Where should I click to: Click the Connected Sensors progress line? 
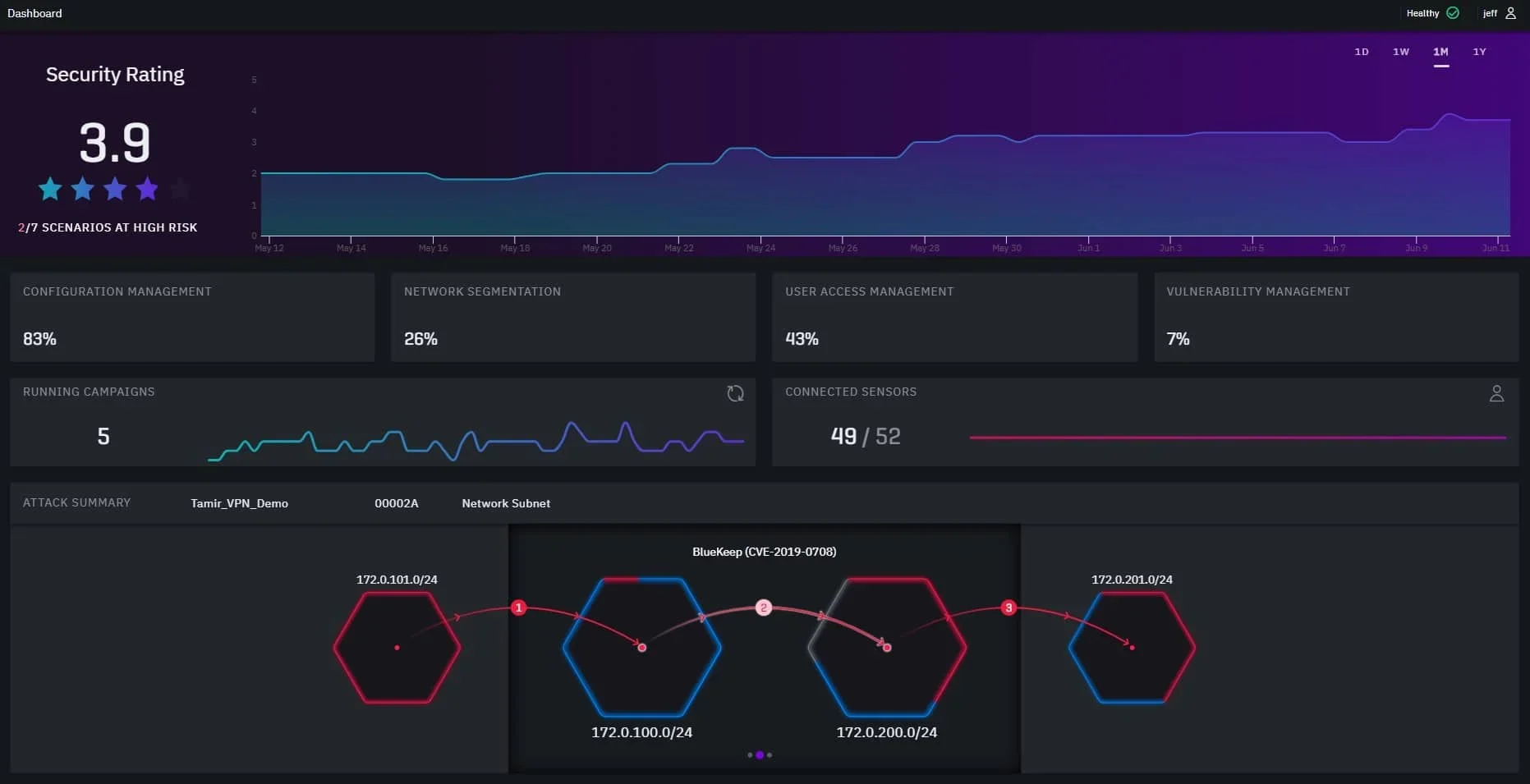[1238, 438]
